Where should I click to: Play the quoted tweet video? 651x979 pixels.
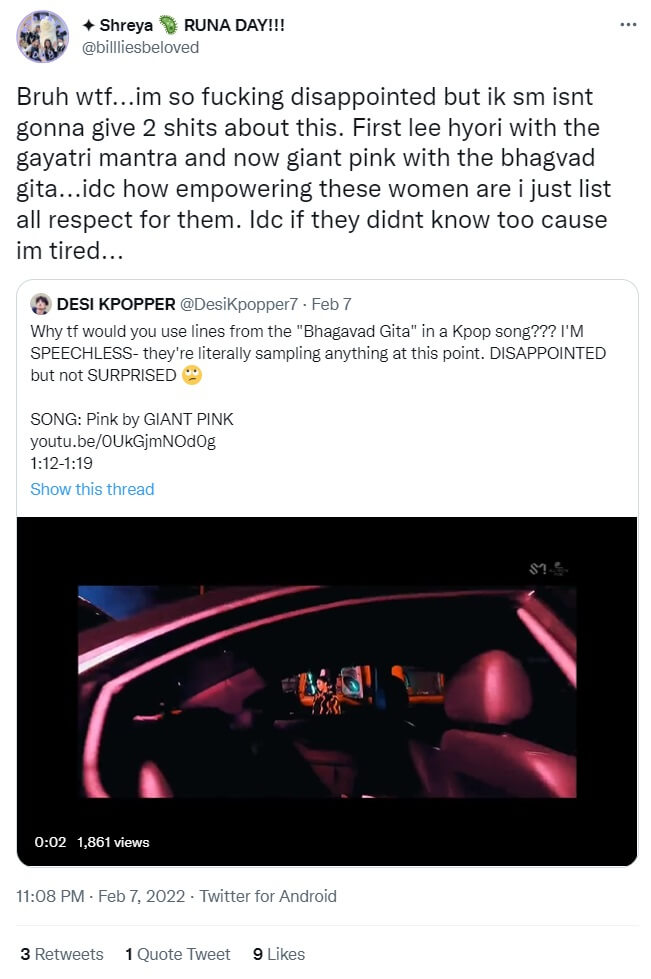[327, 690]
